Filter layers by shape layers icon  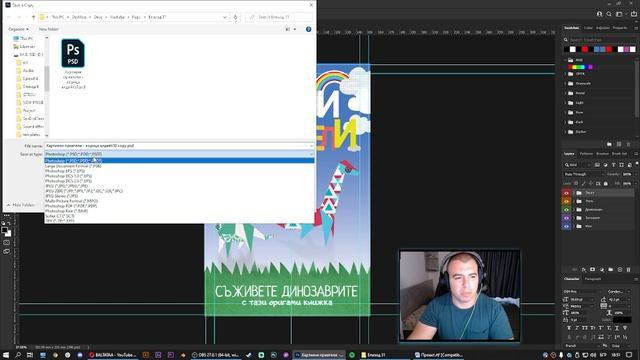[621, 165]
